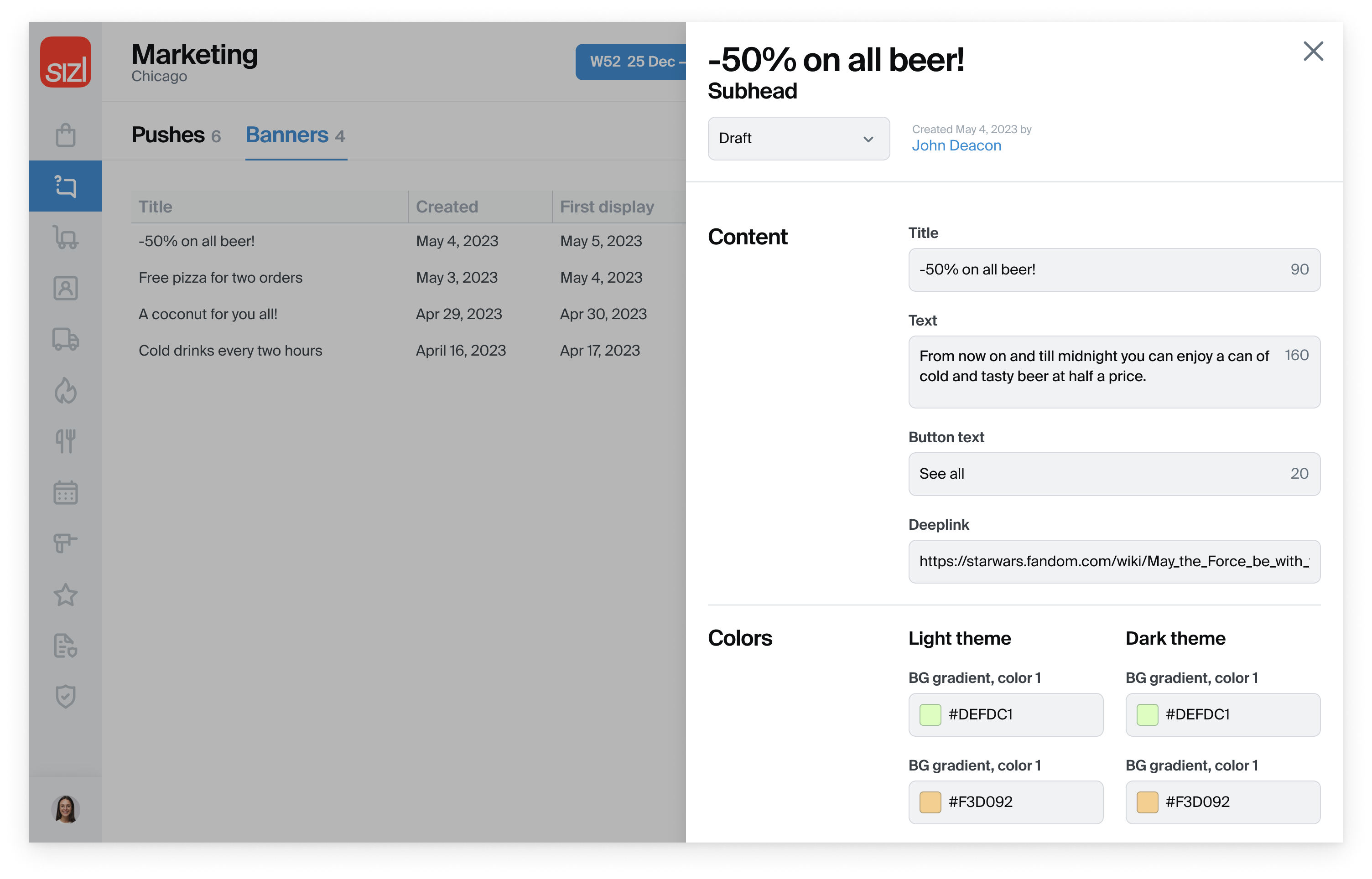Click Dark theme #F3D092 color swatch
This screenshot has height=879, width=1372.
tap(1147, 802)
